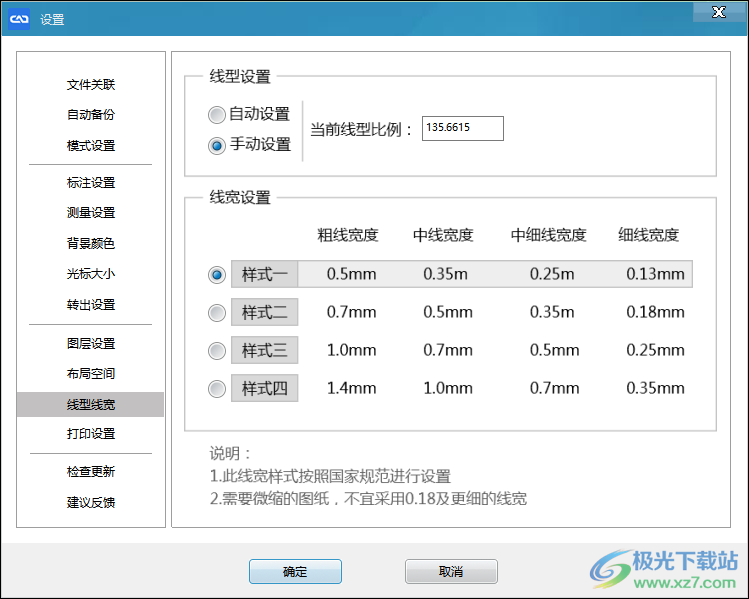This screenshot has height=599, width=749.
Task: Open 光标大小 settings
Action: pyautogui.click(x=91, y=274)
